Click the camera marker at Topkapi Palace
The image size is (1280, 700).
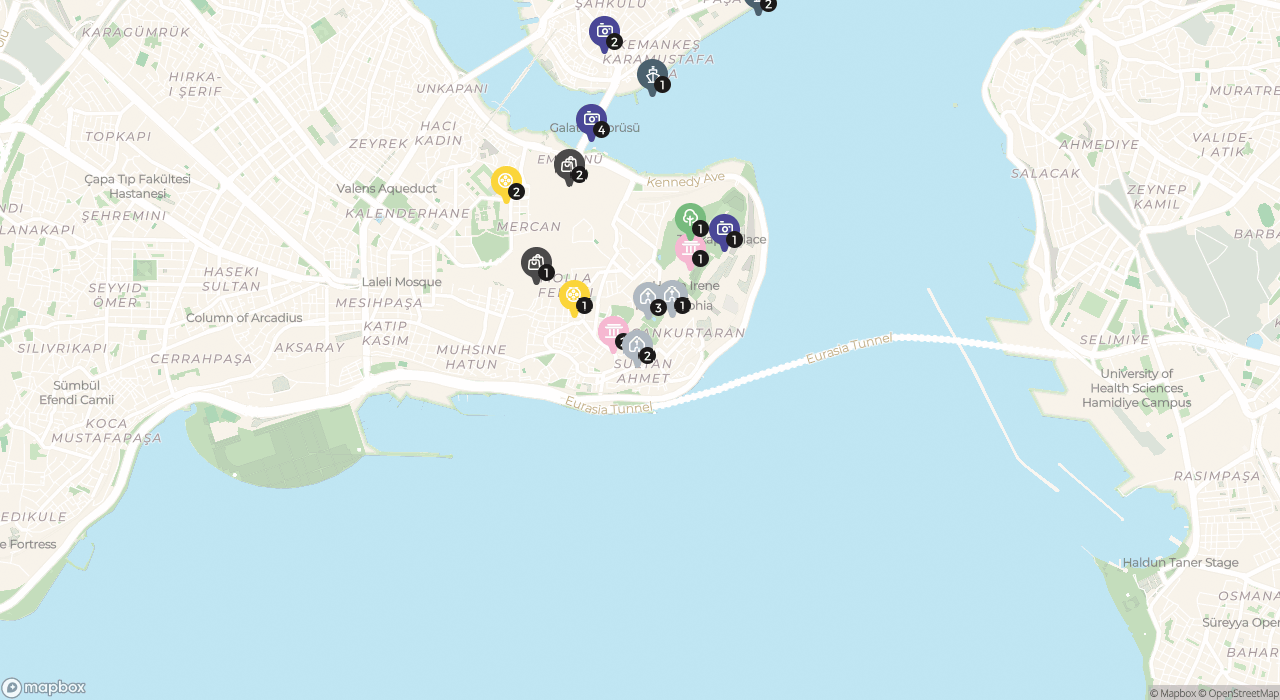(x=724, y=231)
